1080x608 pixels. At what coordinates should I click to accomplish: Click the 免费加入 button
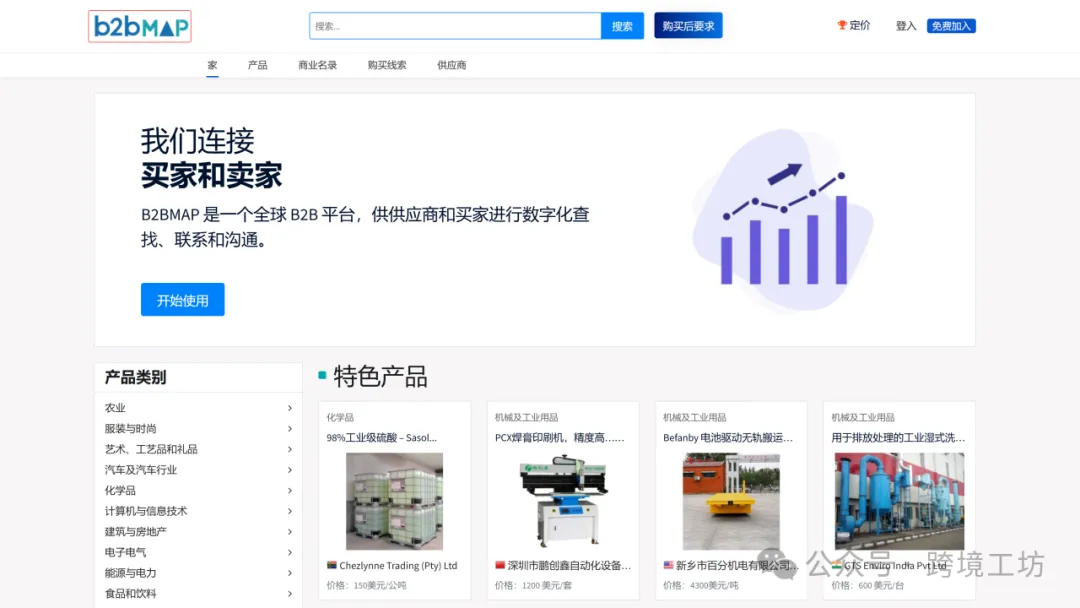950,25
